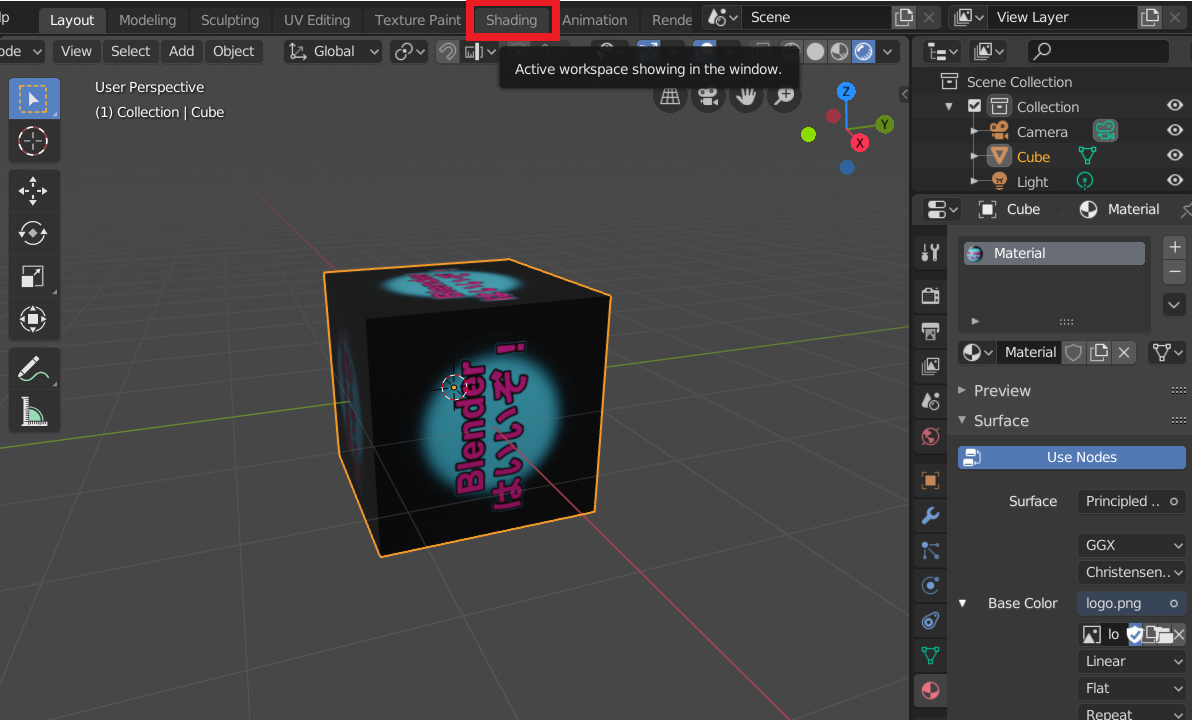Switch to the Texture Paint workspace tab
This screenshot has width=1192, height=720.
point(417,20)
